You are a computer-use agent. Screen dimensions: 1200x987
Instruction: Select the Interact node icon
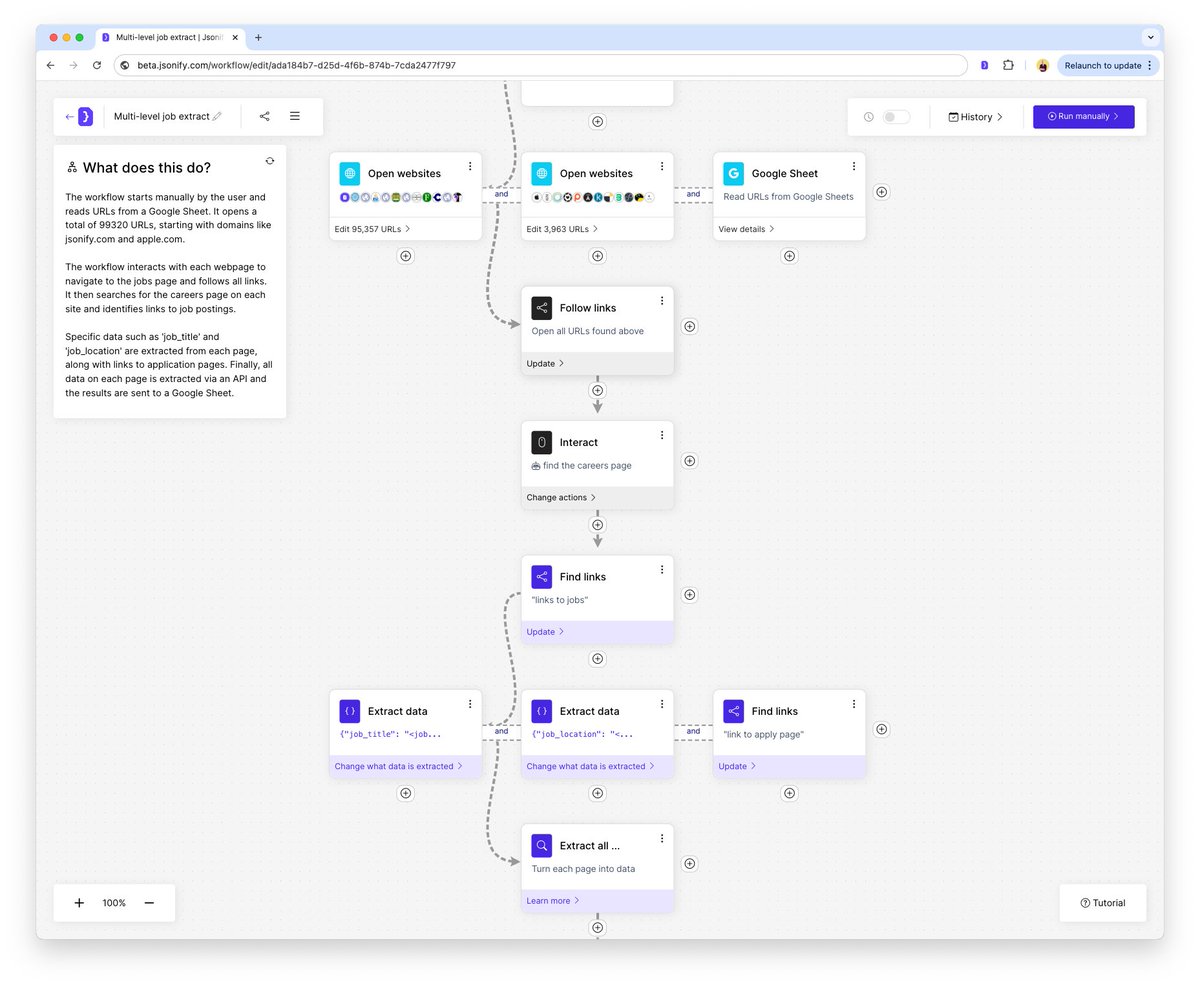point(541,441)
